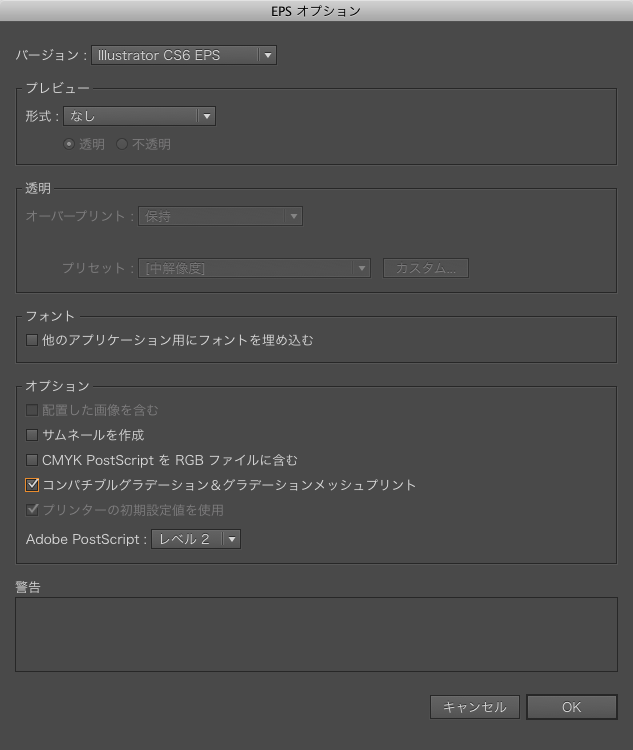The width and height of the screenshot is (633, 750).
Task: Enable 他のアプリケーション用にフォントを埋め込む checkbox
Action: (32, 340)
